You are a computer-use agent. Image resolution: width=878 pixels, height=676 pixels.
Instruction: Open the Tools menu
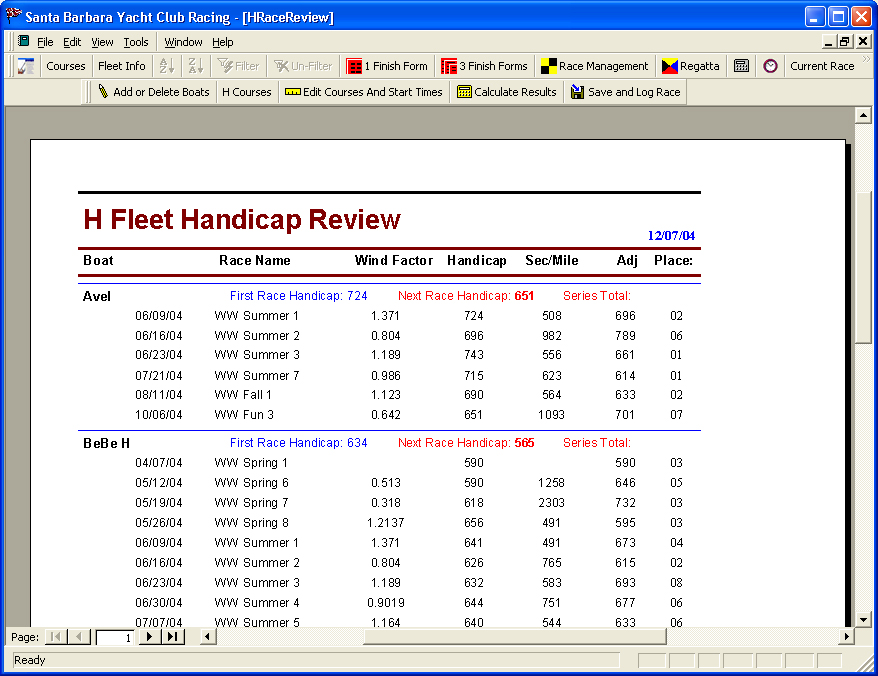tap(136, 42)
